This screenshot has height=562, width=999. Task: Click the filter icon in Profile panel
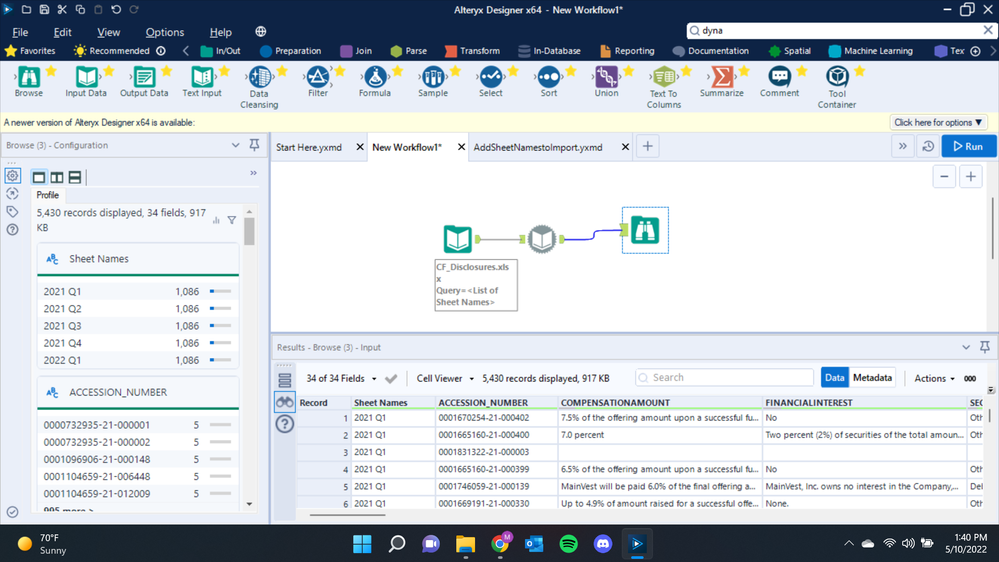tap(232, 220)
